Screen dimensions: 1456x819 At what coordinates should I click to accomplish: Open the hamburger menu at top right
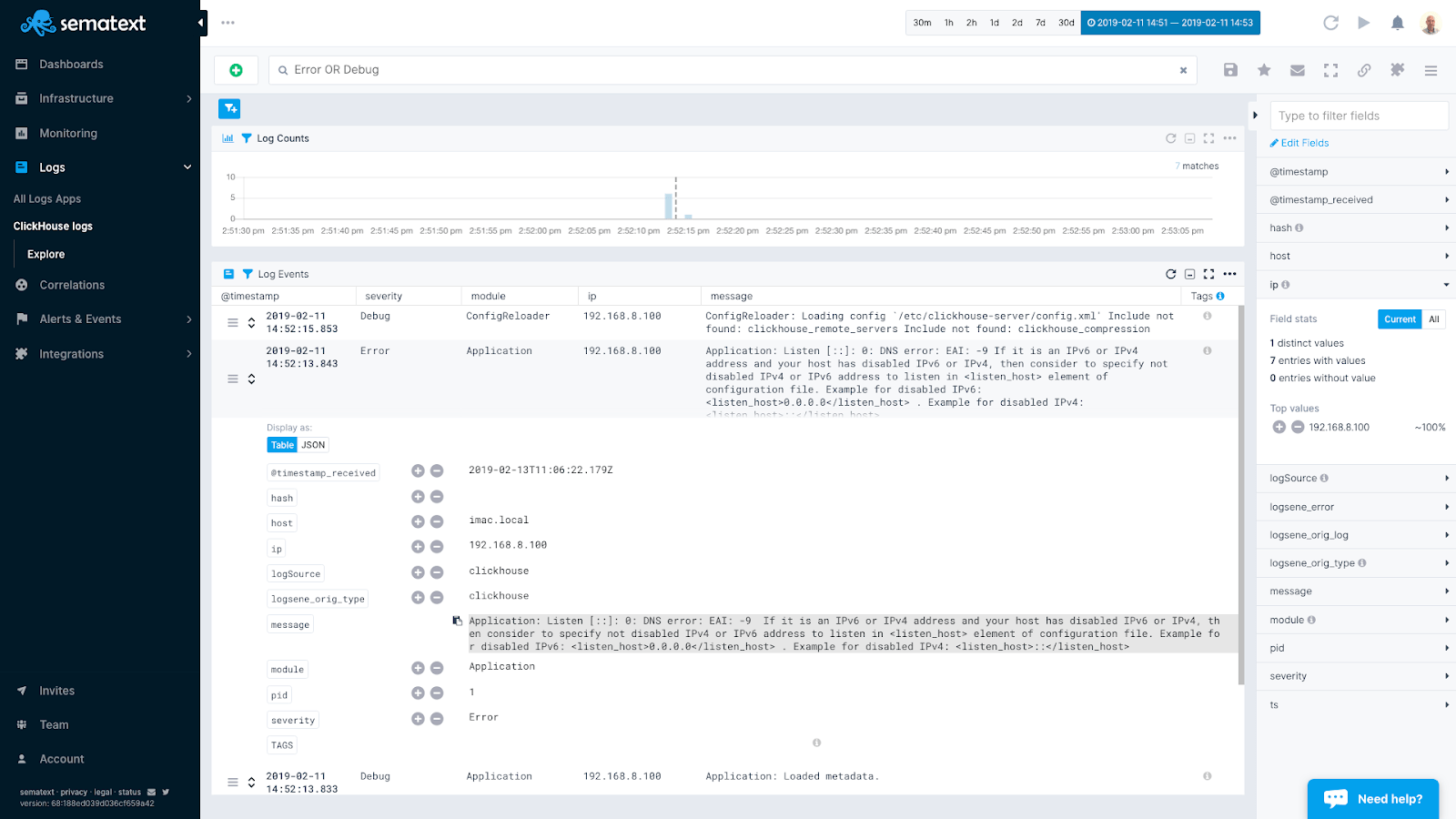pyautogui.click(x=1431, y=70)
